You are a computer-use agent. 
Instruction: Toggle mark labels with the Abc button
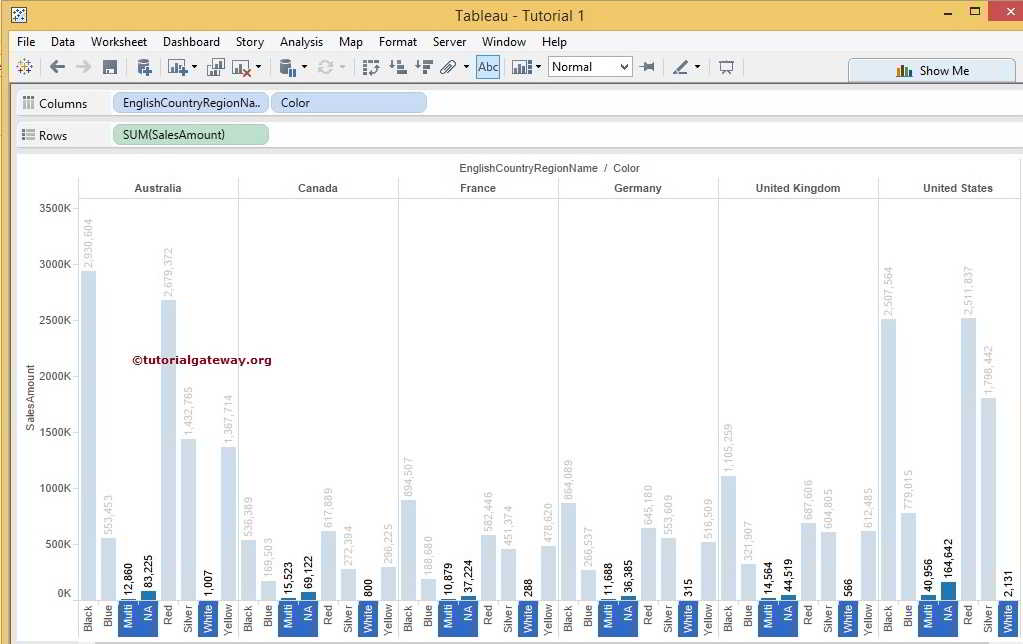[487, 67]
